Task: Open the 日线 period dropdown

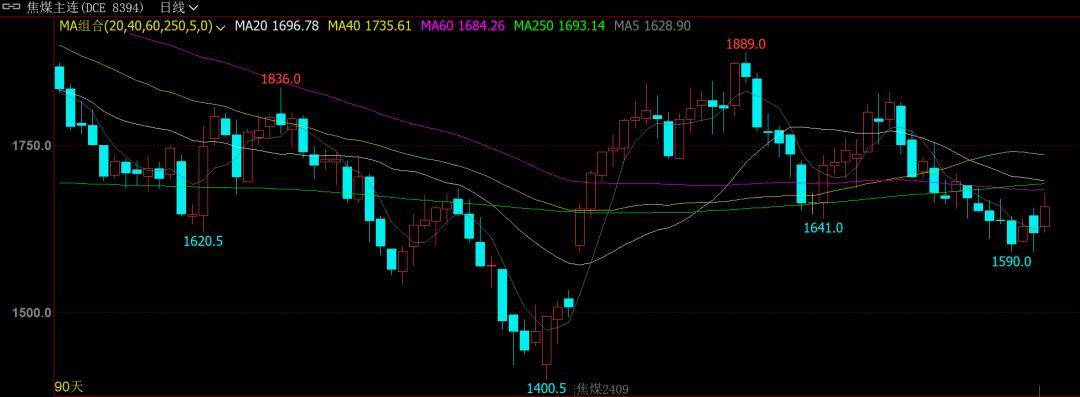Action: click(x=179, y=8)
